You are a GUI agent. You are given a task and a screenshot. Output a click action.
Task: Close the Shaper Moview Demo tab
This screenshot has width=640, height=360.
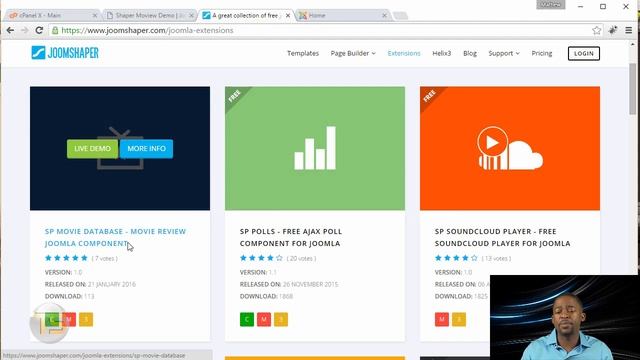coord(191,16)
